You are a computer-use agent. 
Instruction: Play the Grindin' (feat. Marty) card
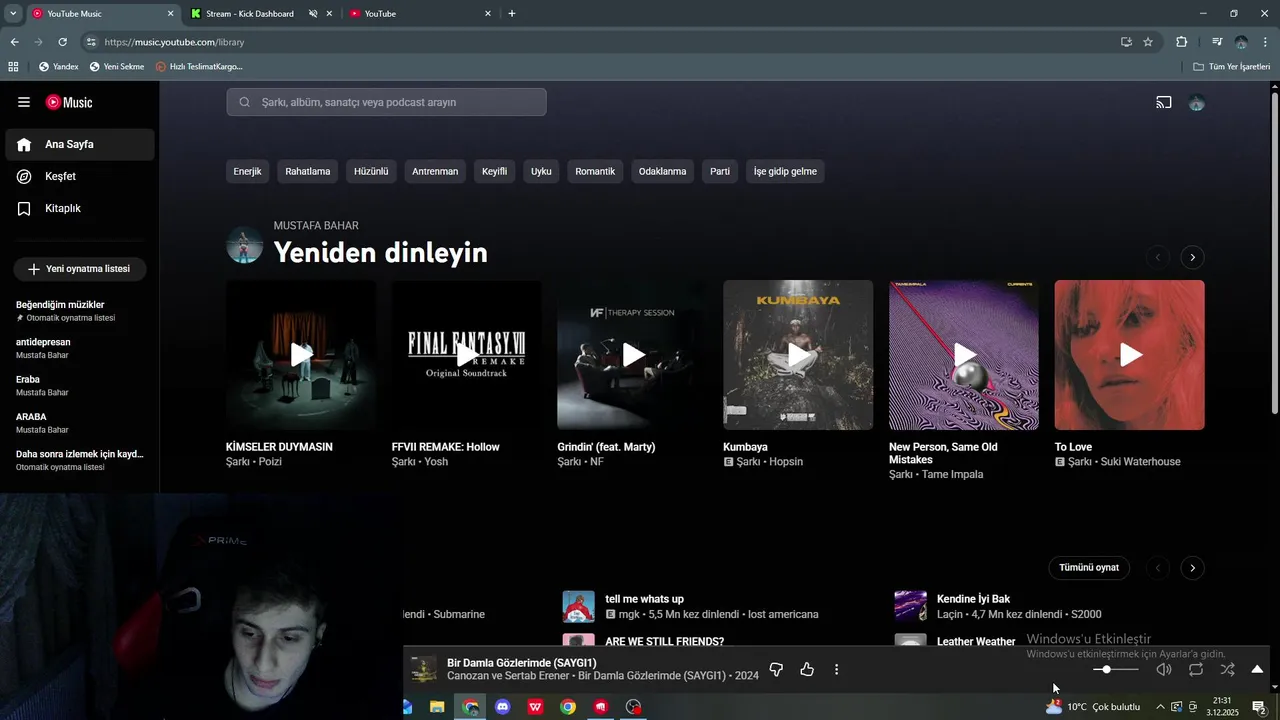[x=633, y=355]
